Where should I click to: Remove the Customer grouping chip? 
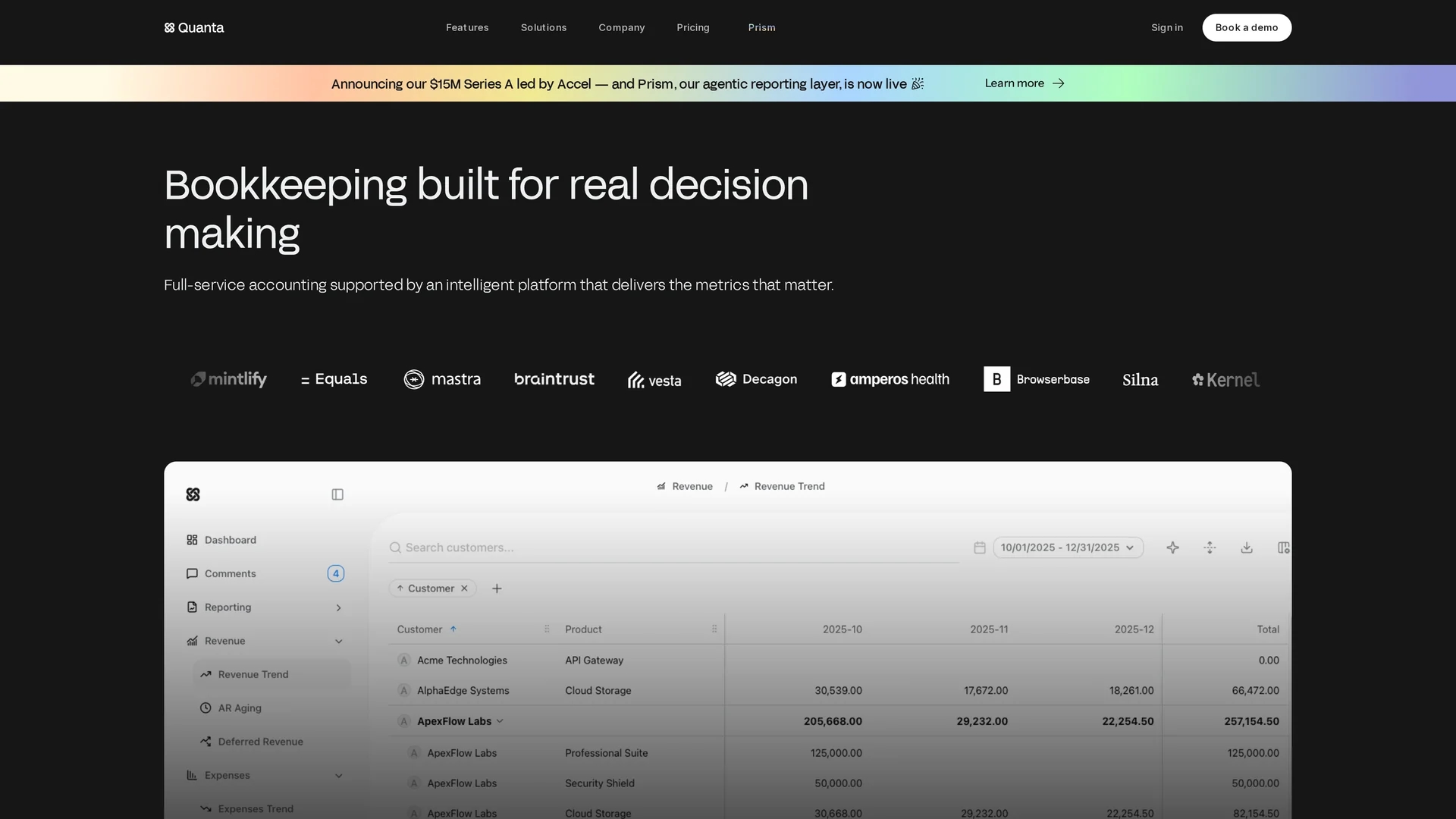point(464,588)
